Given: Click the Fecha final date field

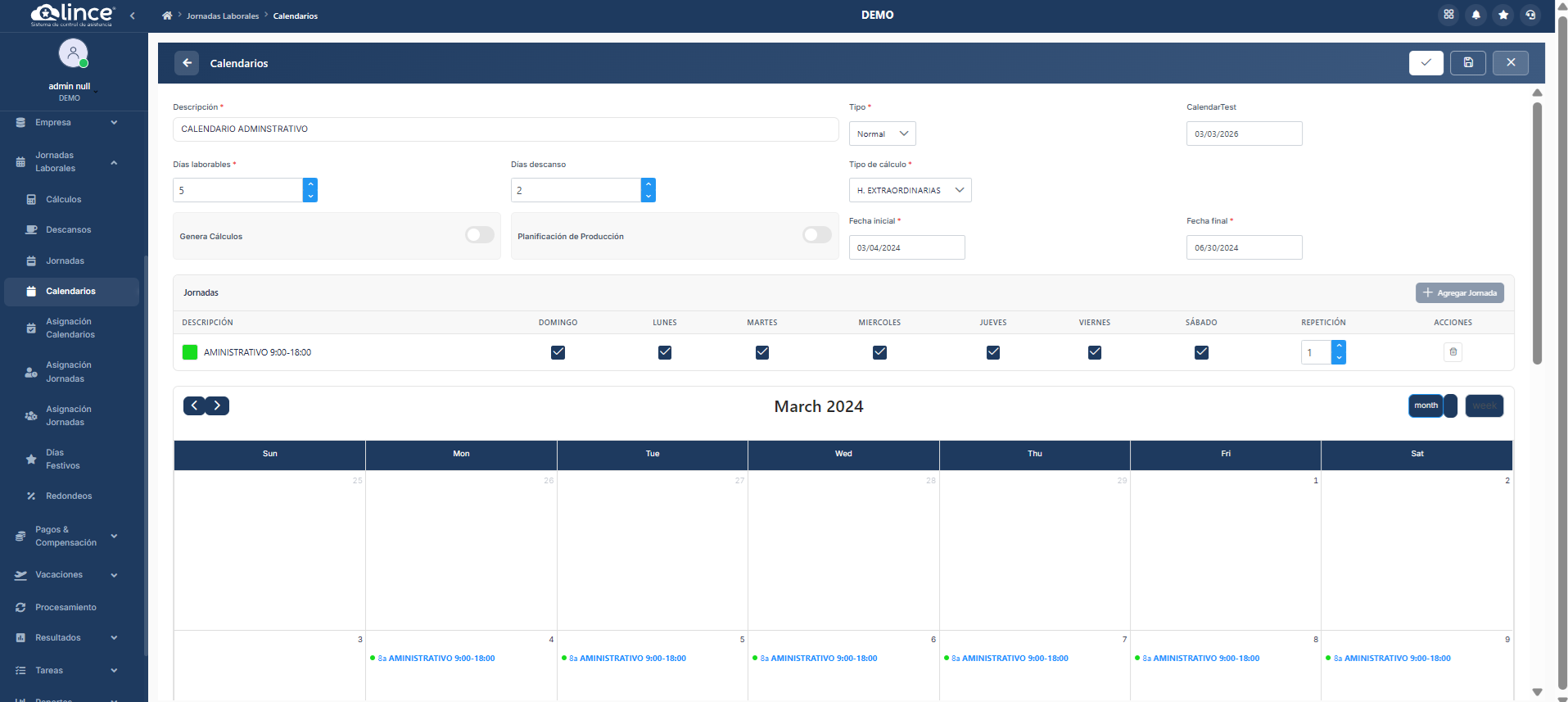Looking at the screenshot, I should pos(1244,247).
